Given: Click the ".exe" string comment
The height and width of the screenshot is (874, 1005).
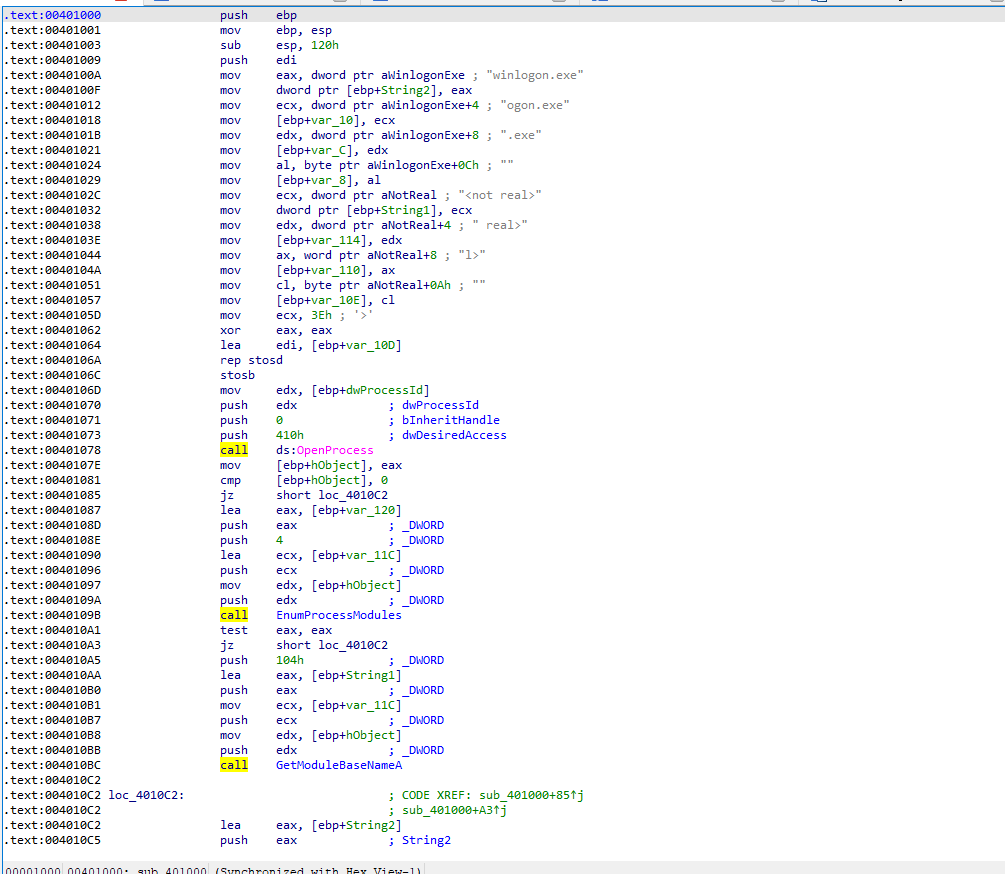Looking at the screenshot, I should [x=520, y=135].
